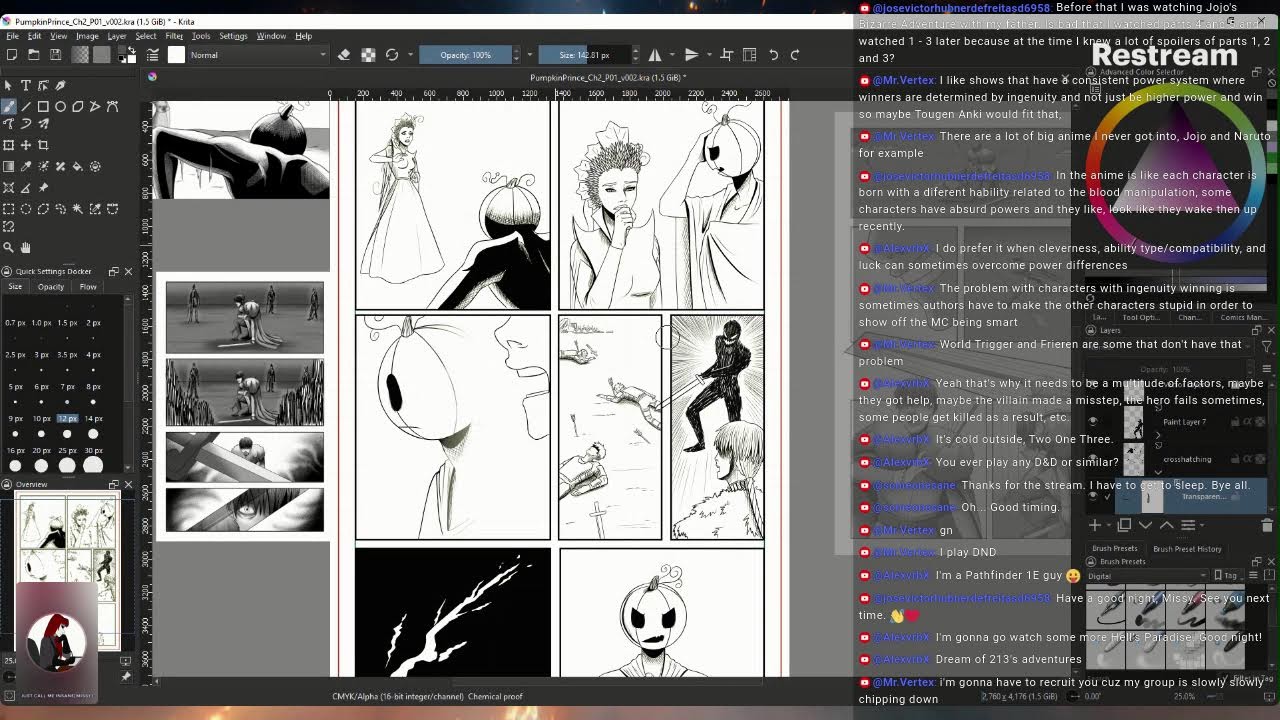This screenshot has height=720, width=1280.
Task: Open the Layer menu
Action: coord(116,36)
